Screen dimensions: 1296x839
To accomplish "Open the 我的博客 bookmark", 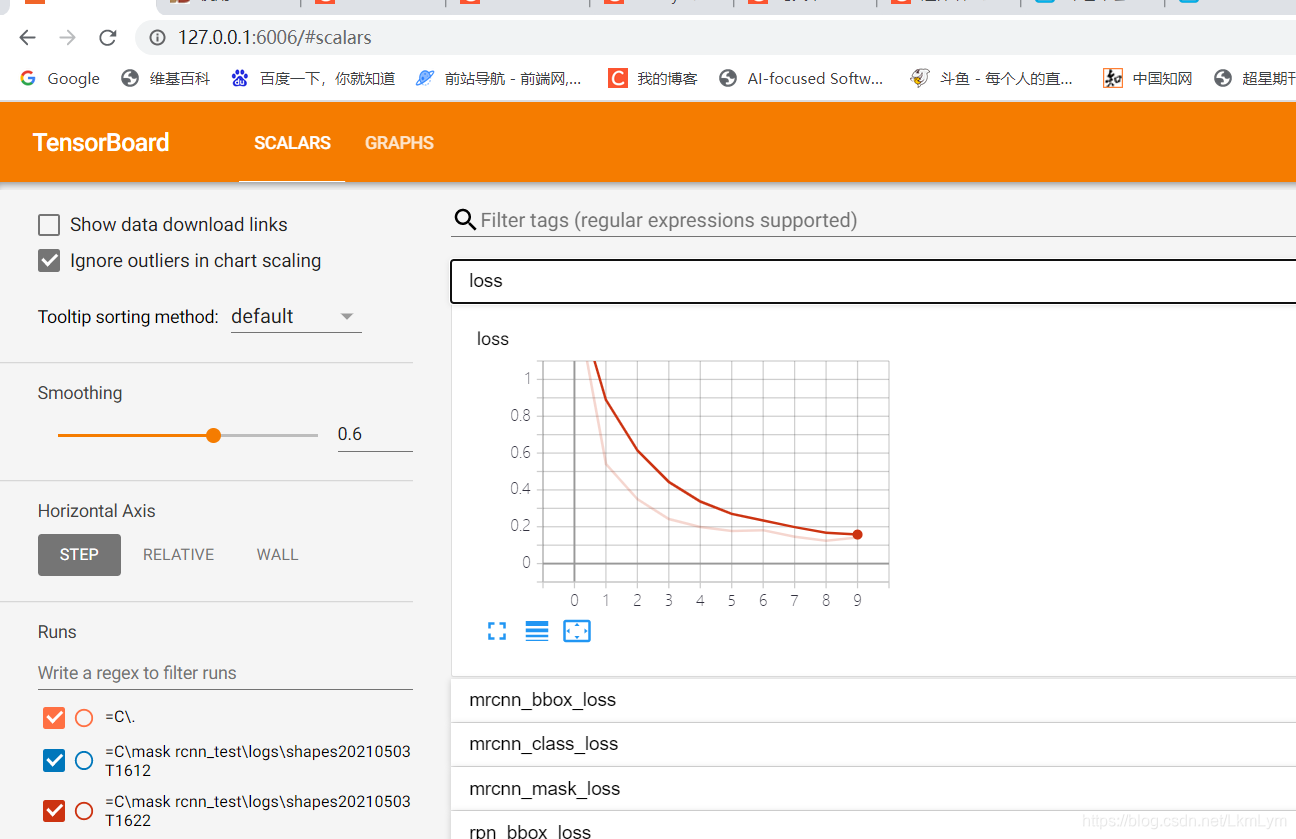I will (653, 78).
